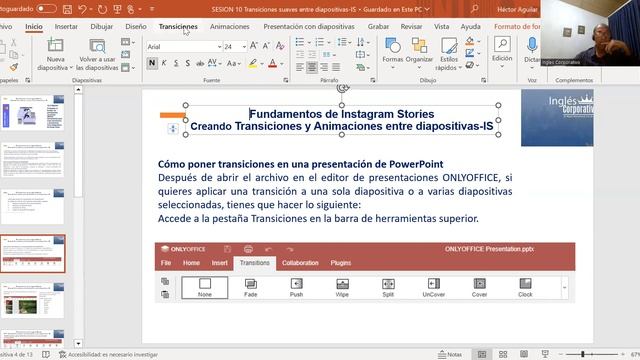Decrease font size with the smaller A icon

(x=266, y=46)
